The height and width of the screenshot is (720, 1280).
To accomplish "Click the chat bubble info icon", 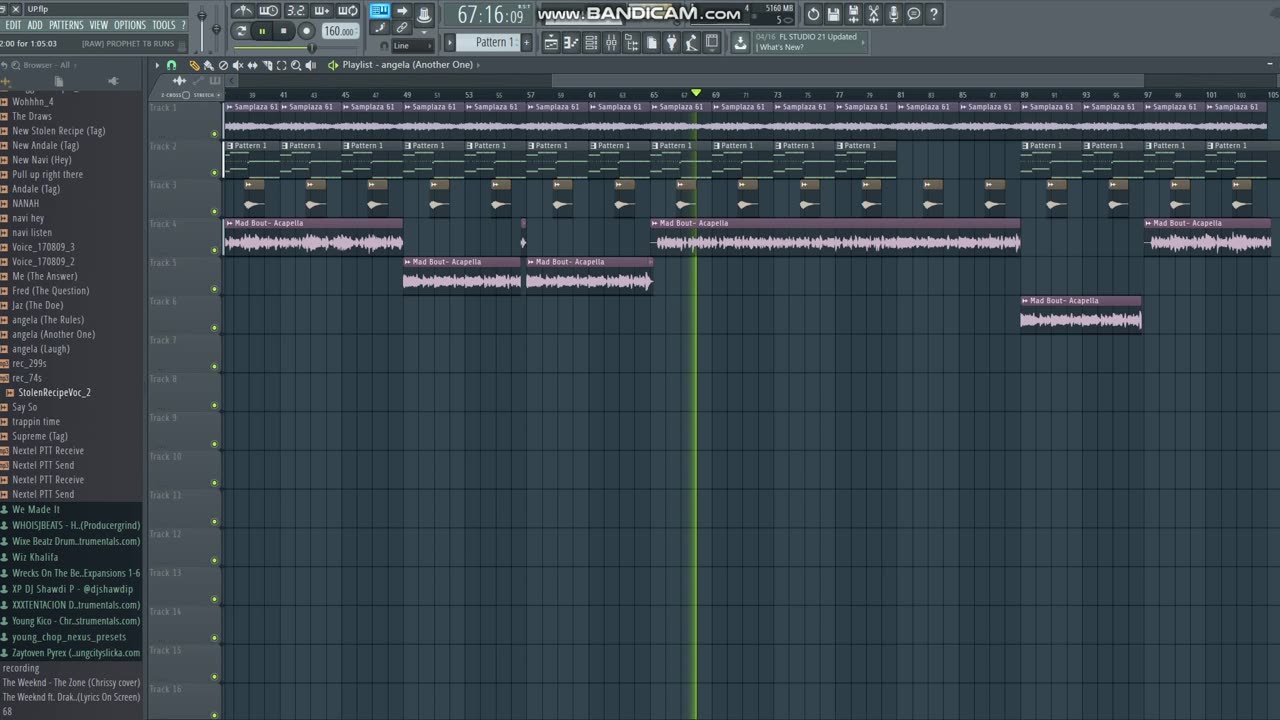I will pyautogui.click(x=913, y=14).
